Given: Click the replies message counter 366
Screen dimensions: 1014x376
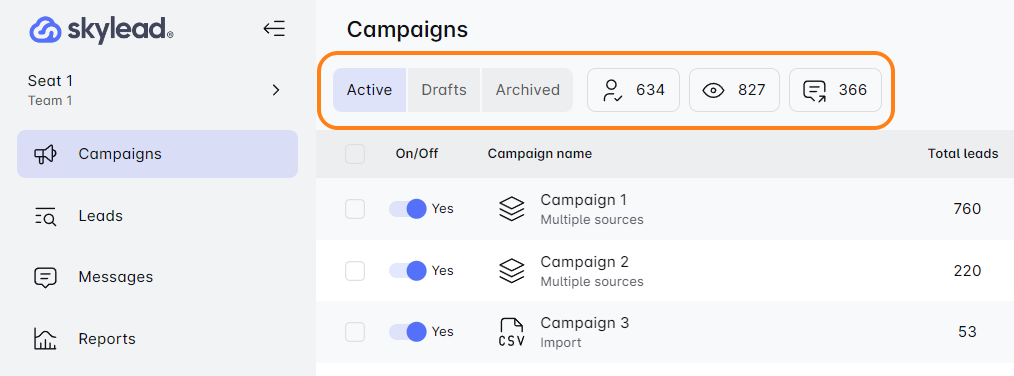Looking at the screenshot, I should [x=835, y=90].
